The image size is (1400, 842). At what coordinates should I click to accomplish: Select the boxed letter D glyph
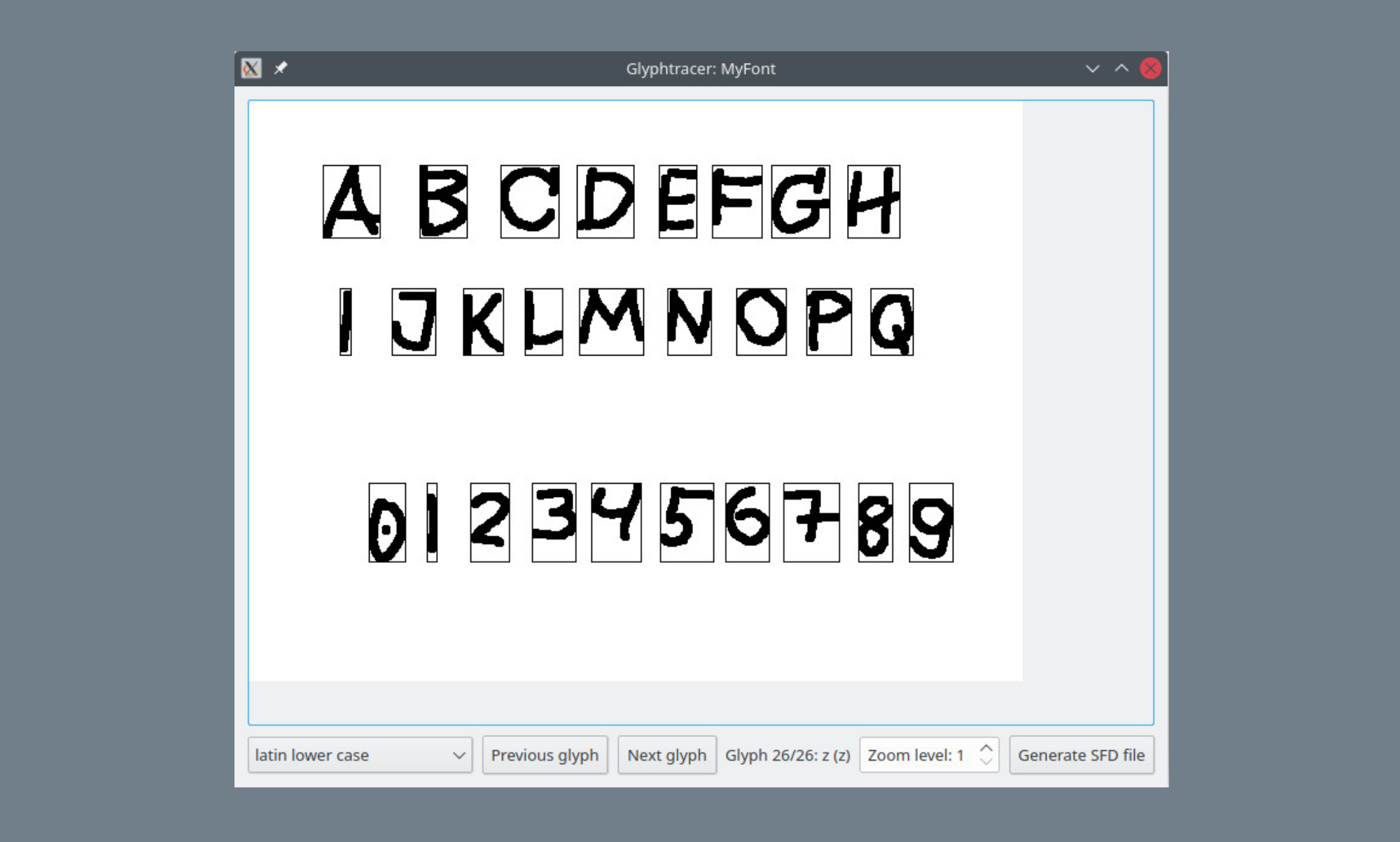605,202
